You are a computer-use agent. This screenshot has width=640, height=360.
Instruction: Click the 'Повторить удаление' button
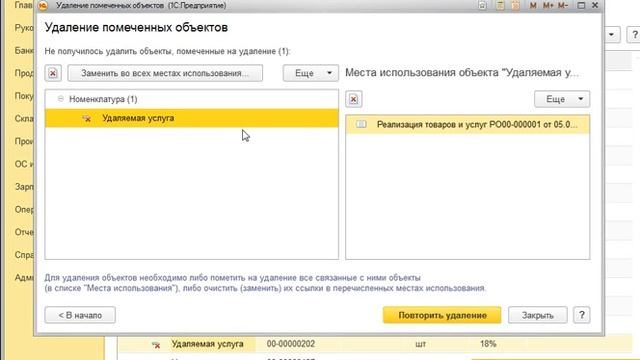pyautogui.click(x=442, y=315)
